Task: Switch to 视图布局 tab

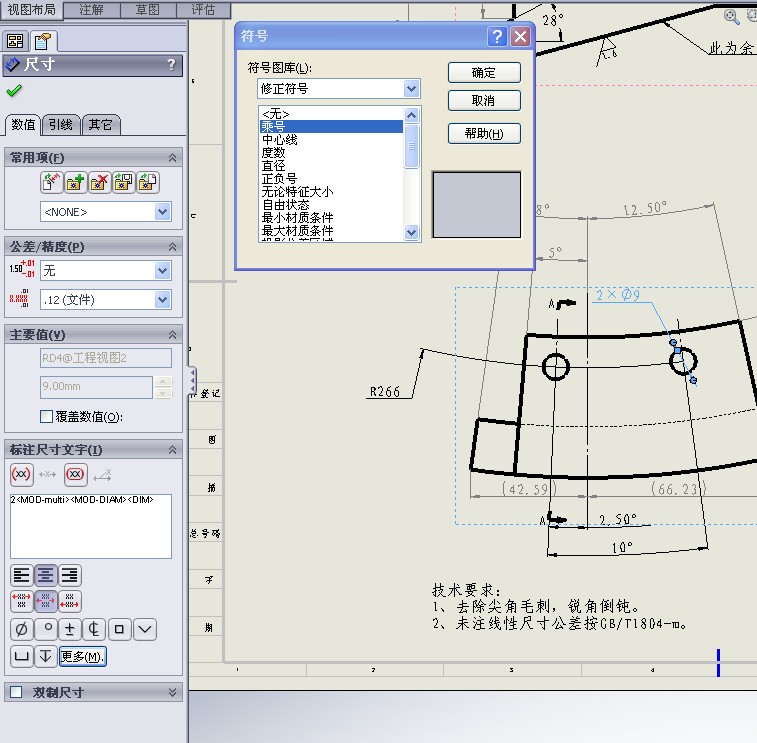Action: [x=31, y=10]
